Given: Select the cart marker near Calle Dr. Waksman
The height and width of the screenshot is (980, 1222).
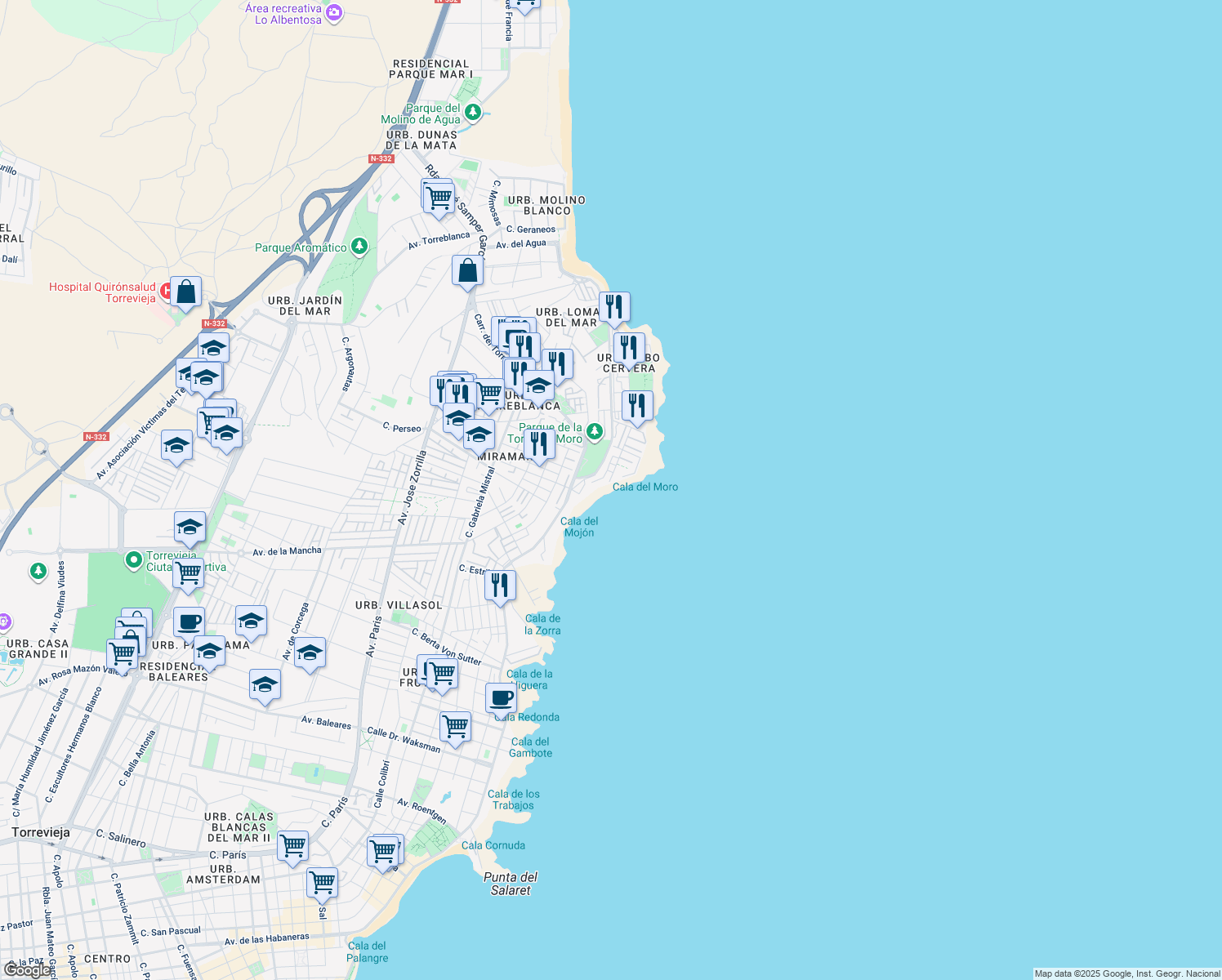Looking at the screenshot, I should 455,725.
